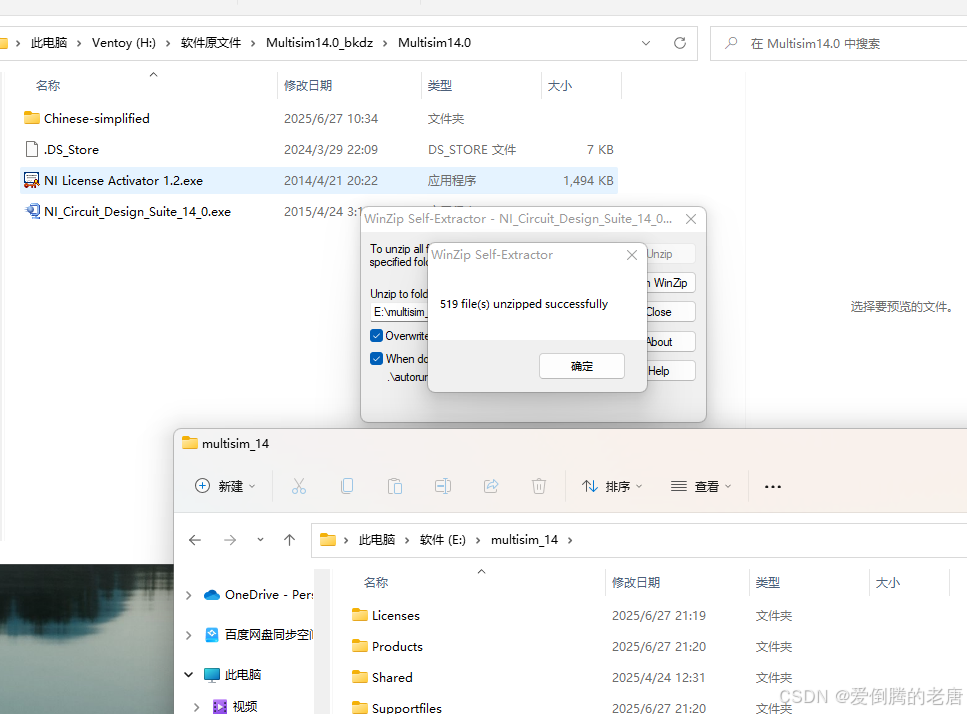Collapse the 此电脑 tree item
The height and width of the screenshot is (714, 967).
189,675
